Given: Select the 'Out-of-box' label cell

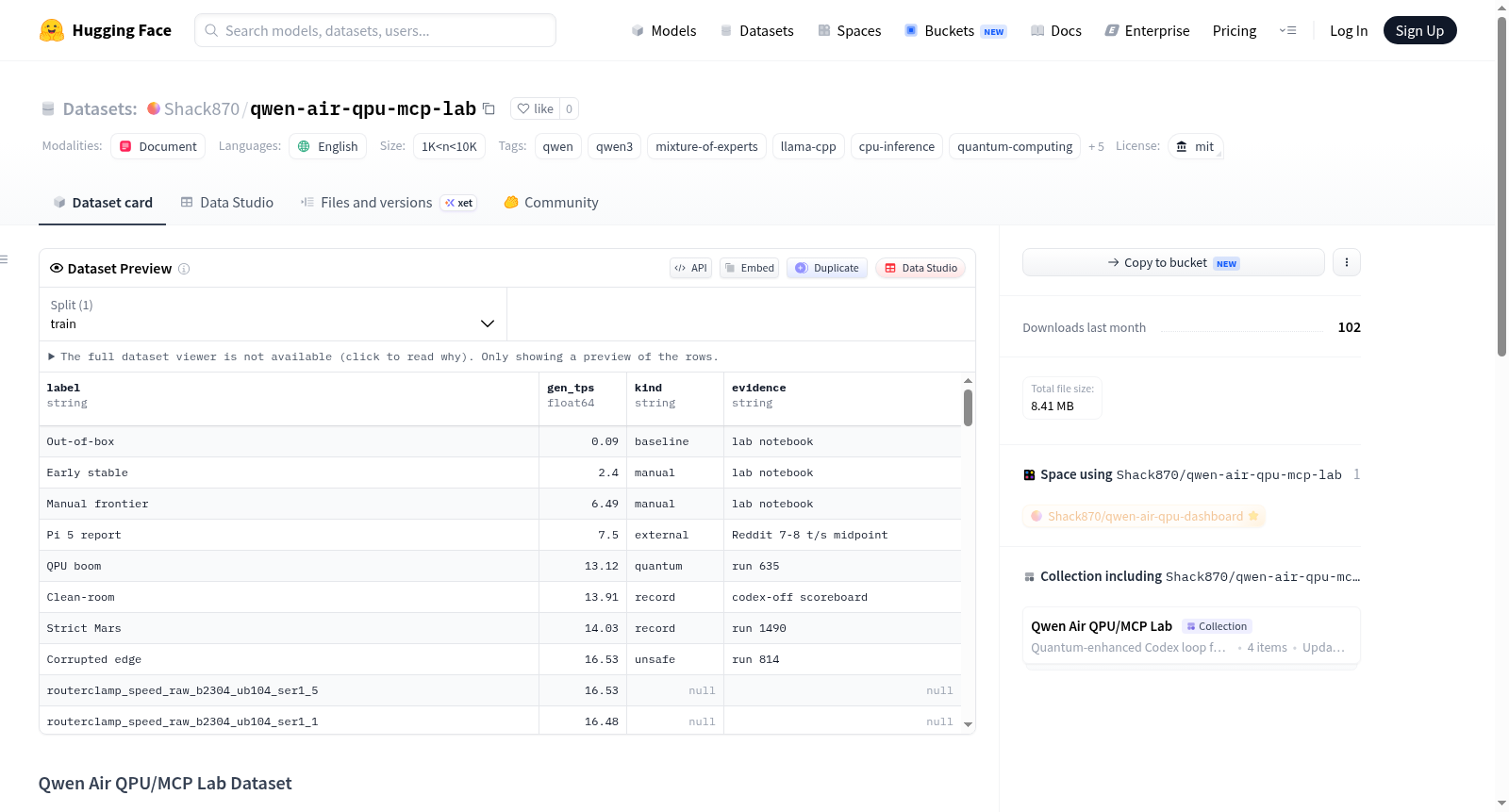Looking at the screenshot, I should pos(289,441).
